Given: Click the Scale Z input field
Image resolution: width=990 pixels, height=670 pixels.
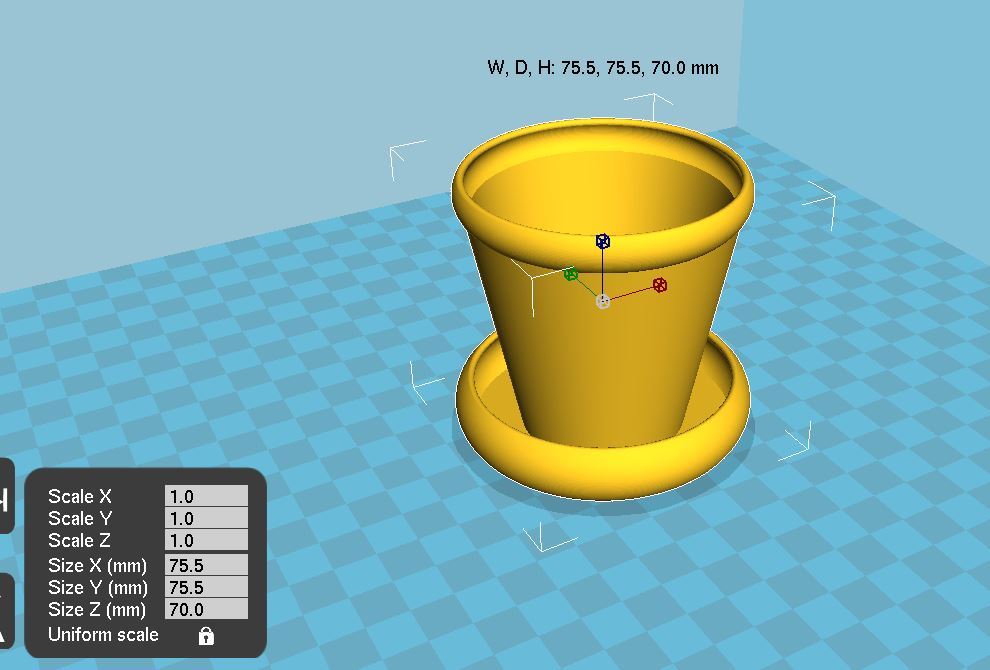Looking at the screenshot, I should pyautogui.click(x=206, y=540).
